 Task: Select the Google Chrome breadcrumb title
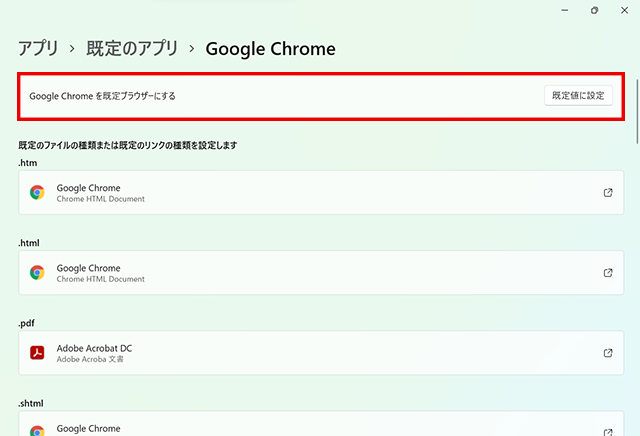270,48
